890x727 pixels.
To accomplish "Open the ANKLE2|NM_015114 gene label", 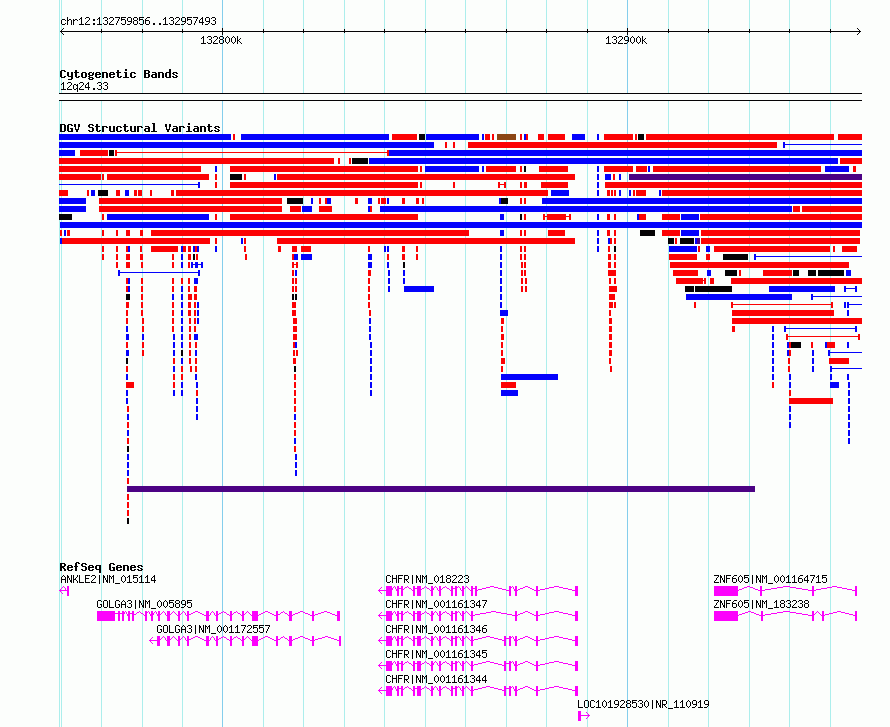I will click(108, 579).
